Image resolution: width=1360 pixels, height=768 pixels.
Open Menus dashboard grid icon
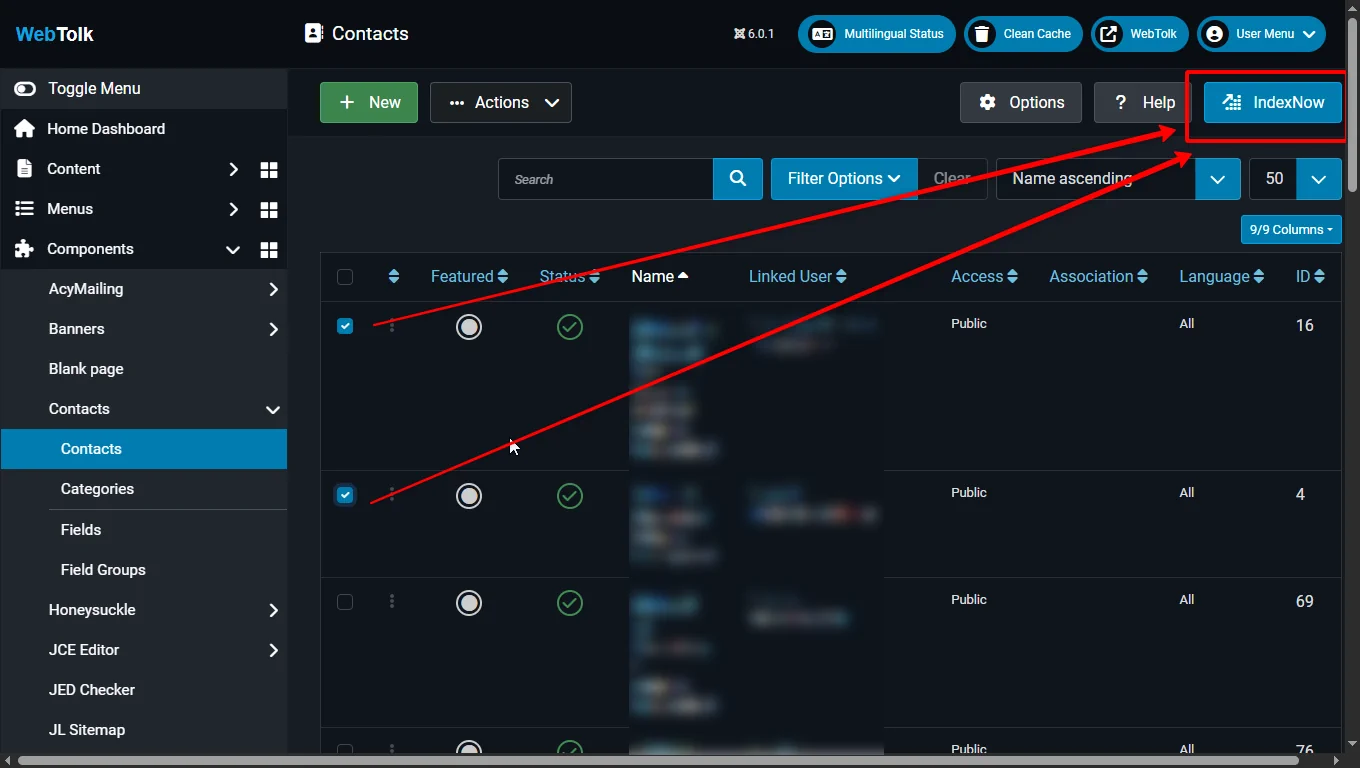[x=268, y=209]
